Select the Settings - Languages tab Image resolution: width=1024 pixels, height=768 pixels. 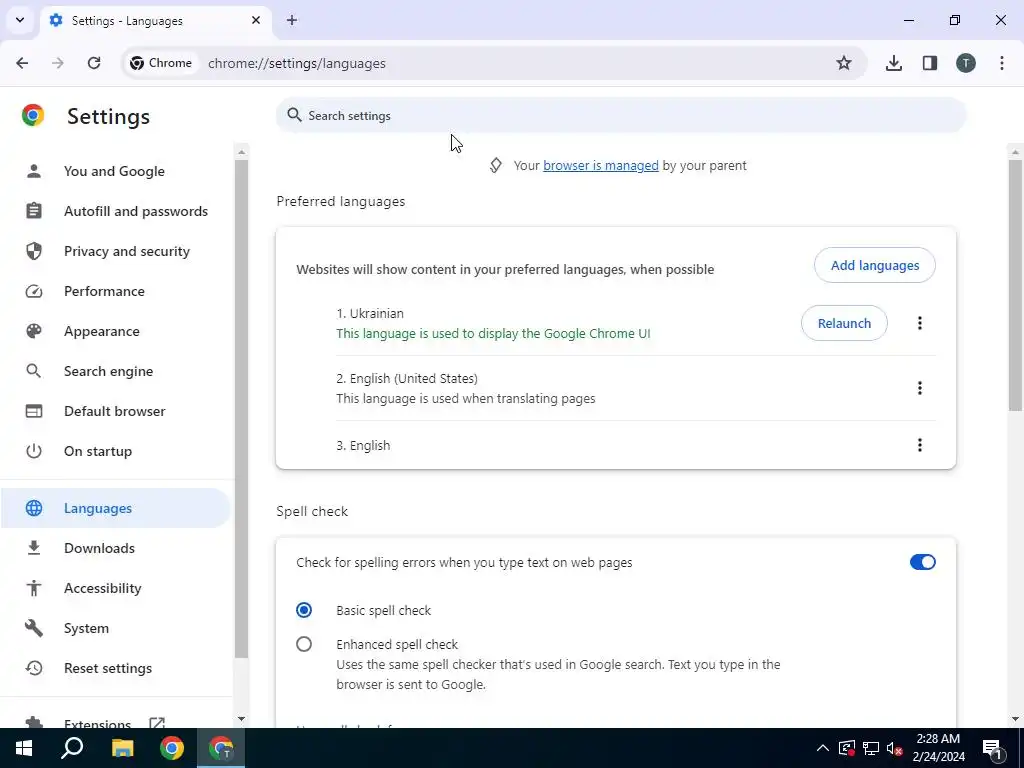(155, 20)
